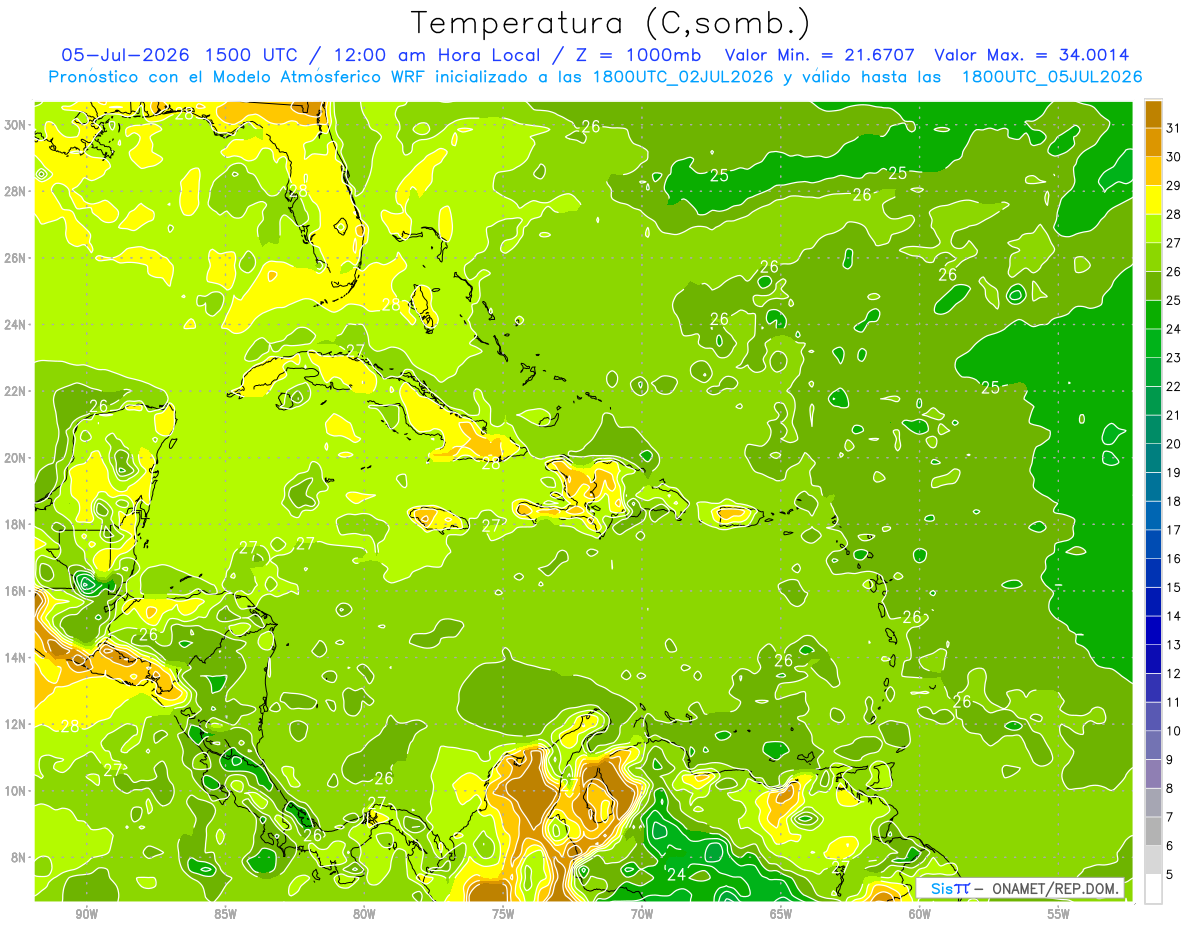The height and width of the screenshot is (927, 1200).
Task: Click the 'Valor Min. = 21.6707' value
Action: pos(819,55)
